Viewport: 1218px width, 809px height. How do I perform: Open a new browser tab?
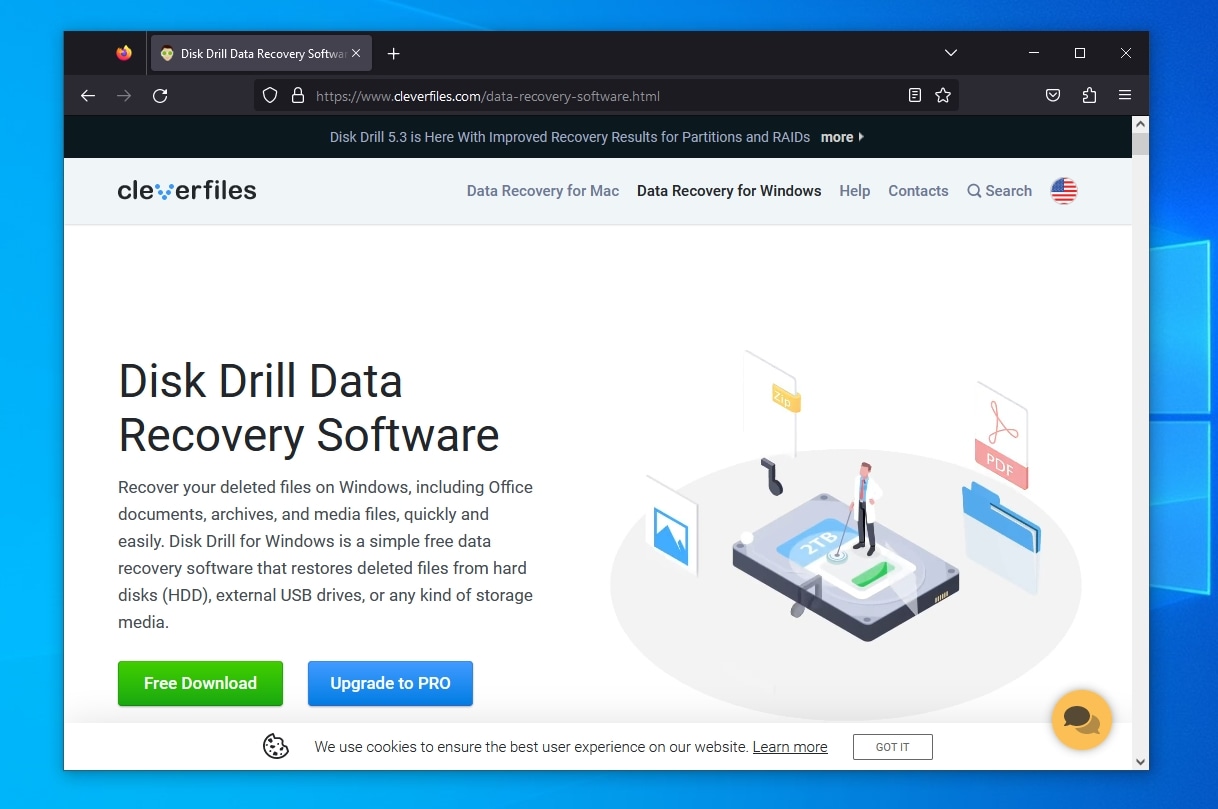(x=393, y=54)
